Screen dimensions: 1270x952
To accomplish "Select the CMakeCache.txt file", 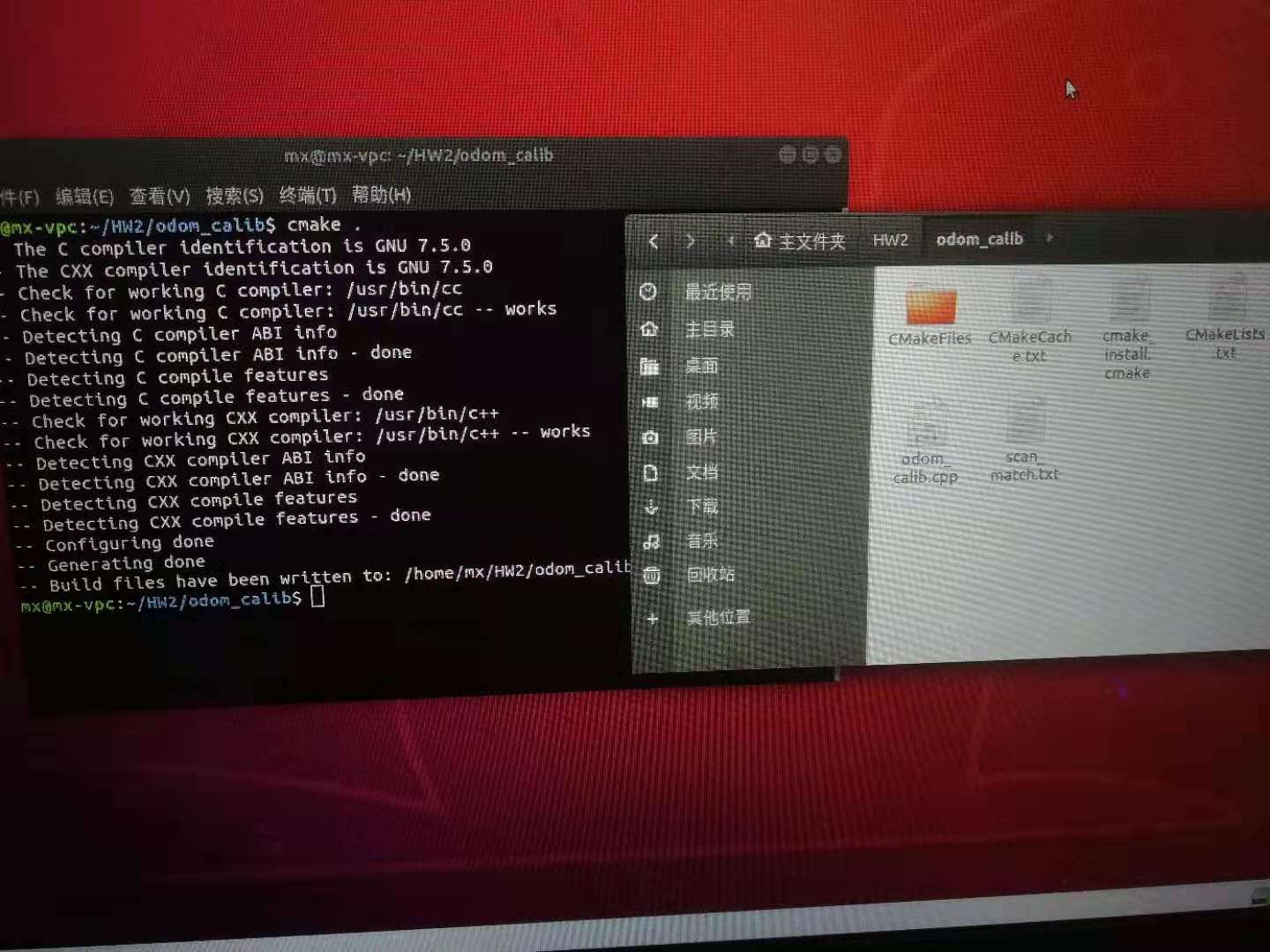I will click(1029, 317).
